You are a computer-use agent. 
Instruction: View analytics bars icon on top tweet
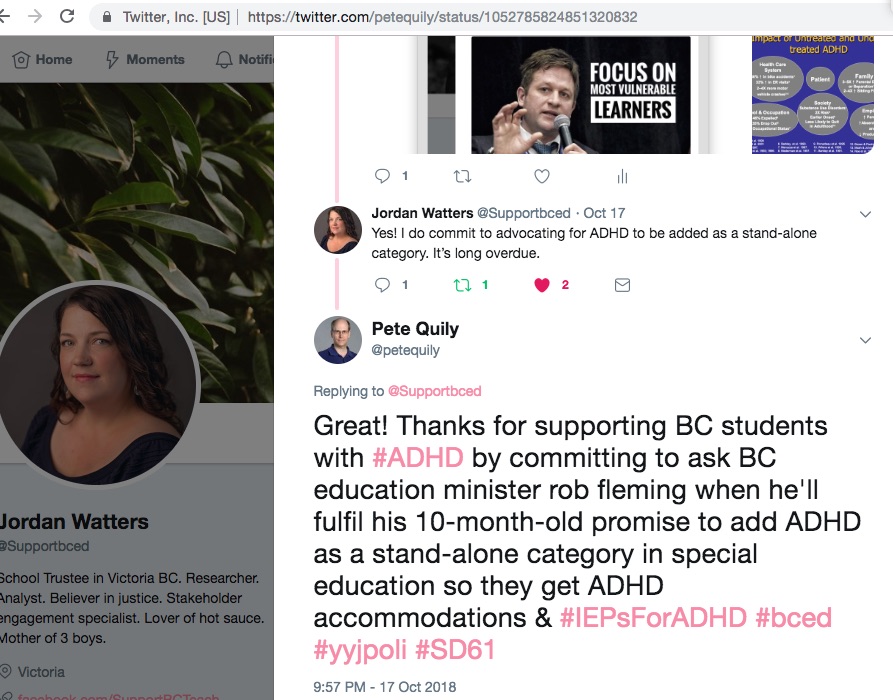click(x=622, y=177)
